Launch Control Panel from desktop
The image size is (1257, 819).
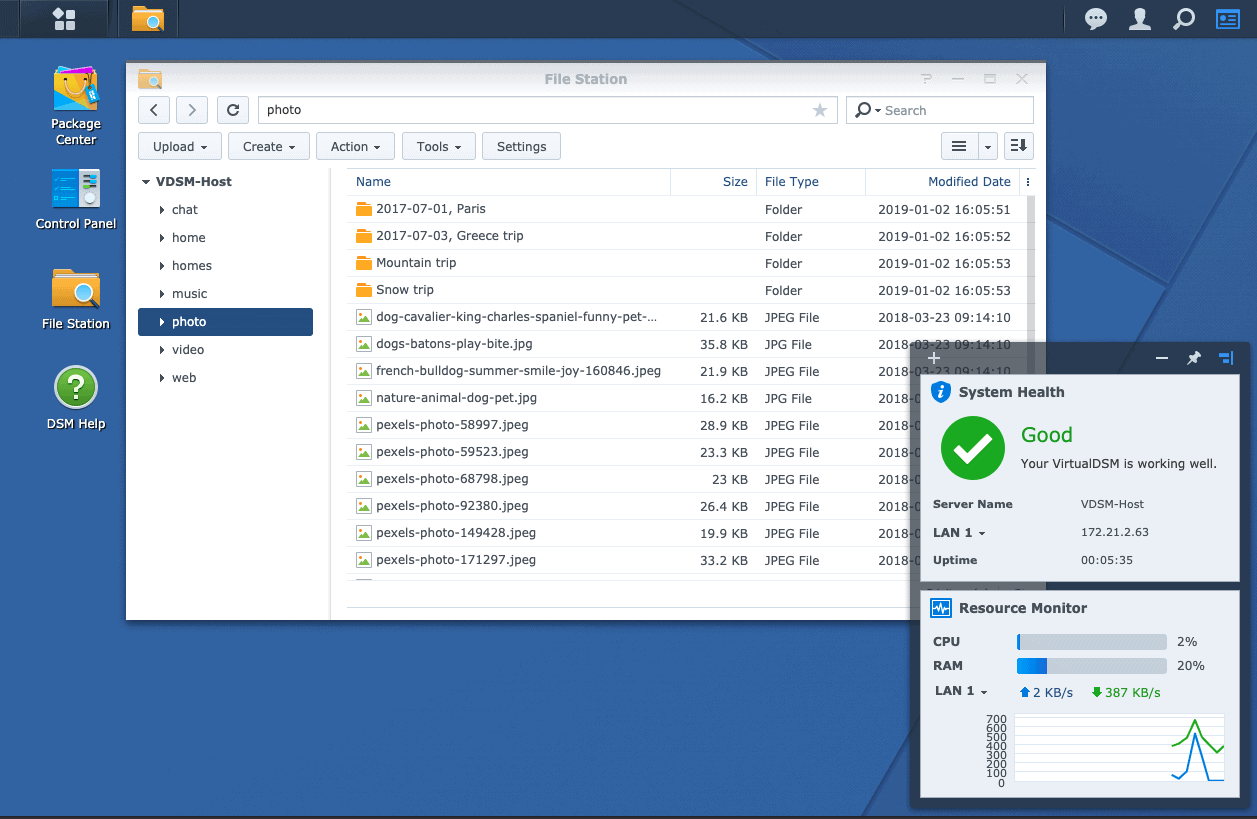[76, 190]
